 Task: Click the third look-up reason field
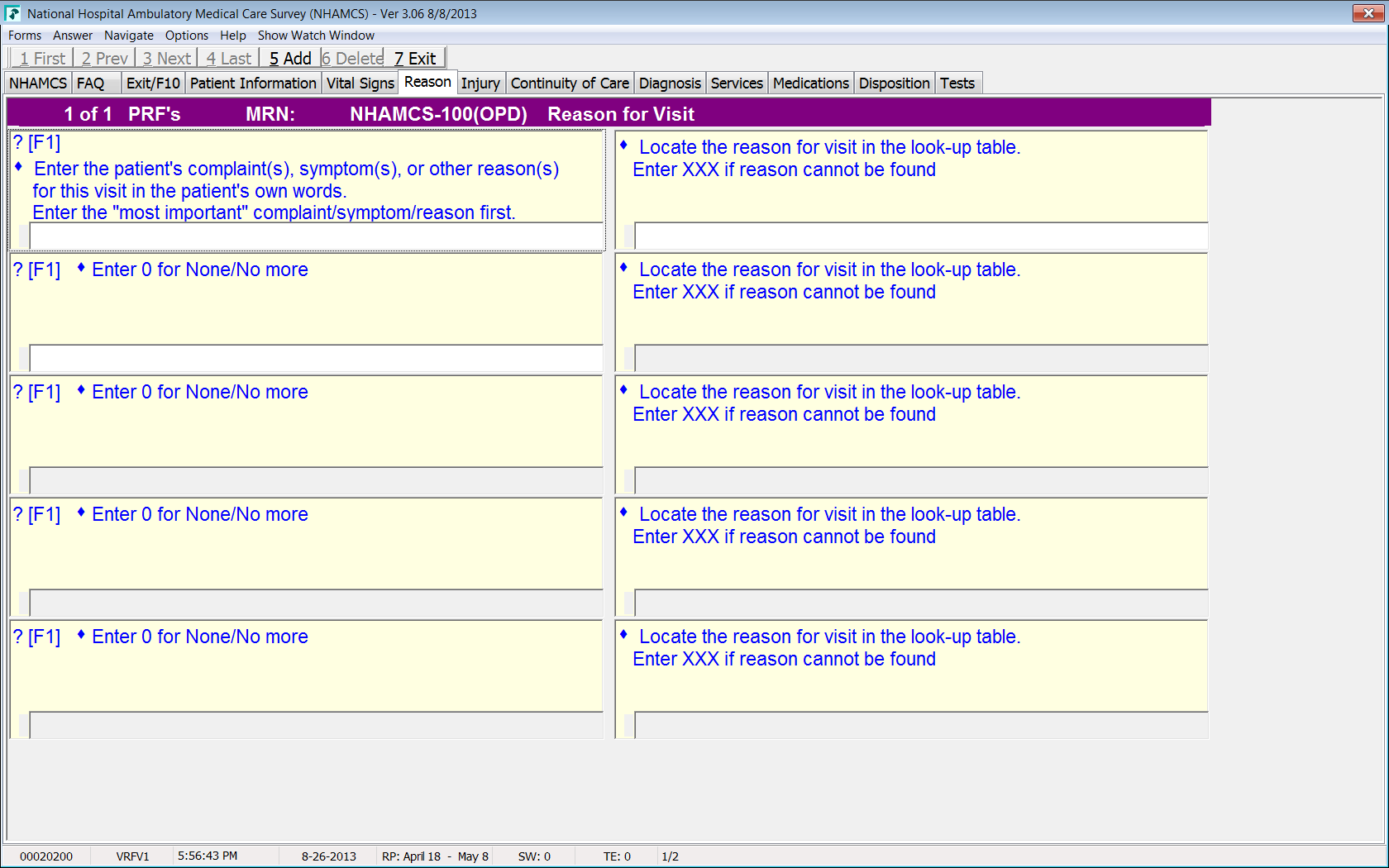[921, 480]
